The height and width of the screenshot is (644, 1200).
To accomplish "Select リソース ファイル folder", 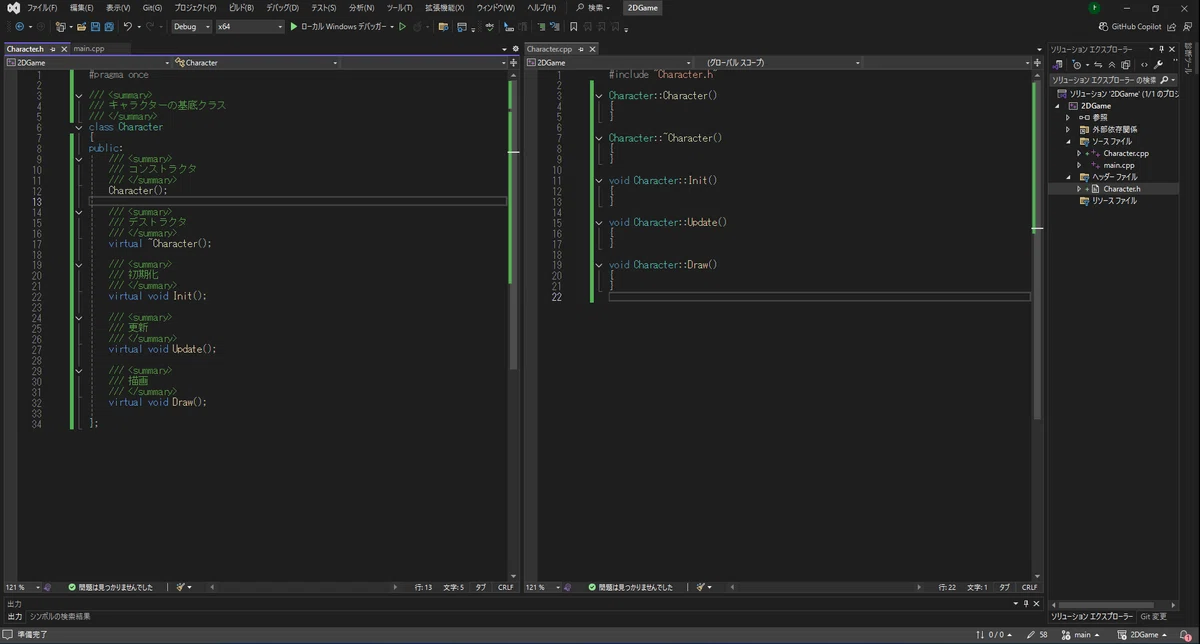I will [x=1114, y=201].
